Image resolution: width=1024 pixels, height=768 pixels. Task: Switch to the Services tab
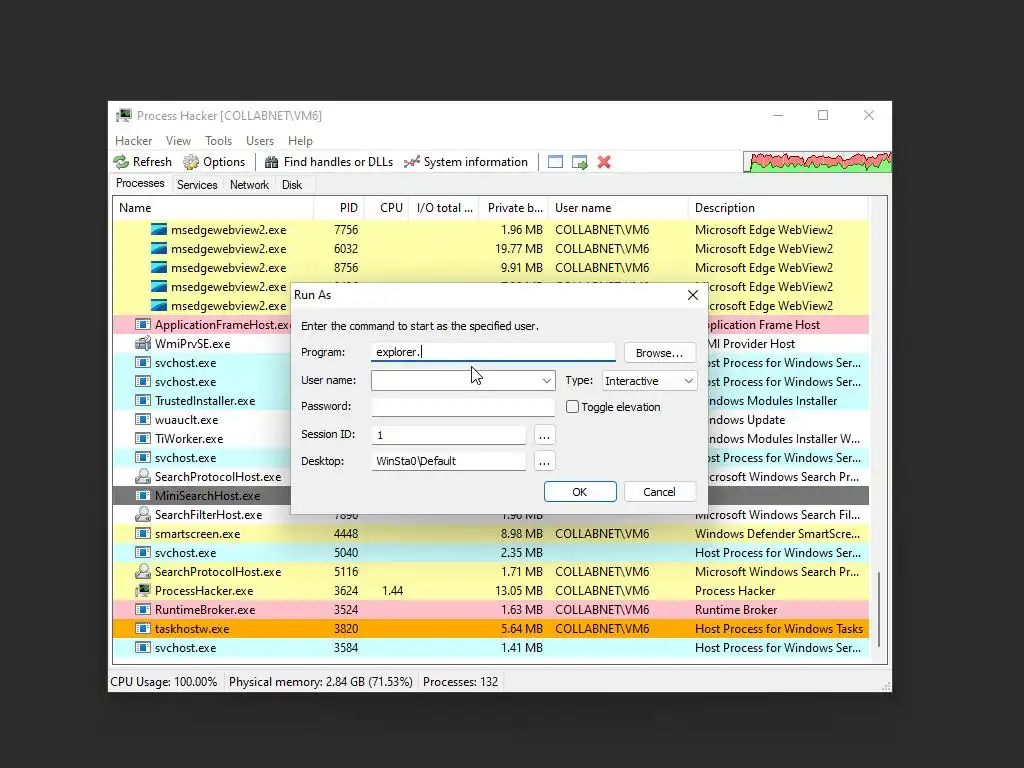(197, 185)
